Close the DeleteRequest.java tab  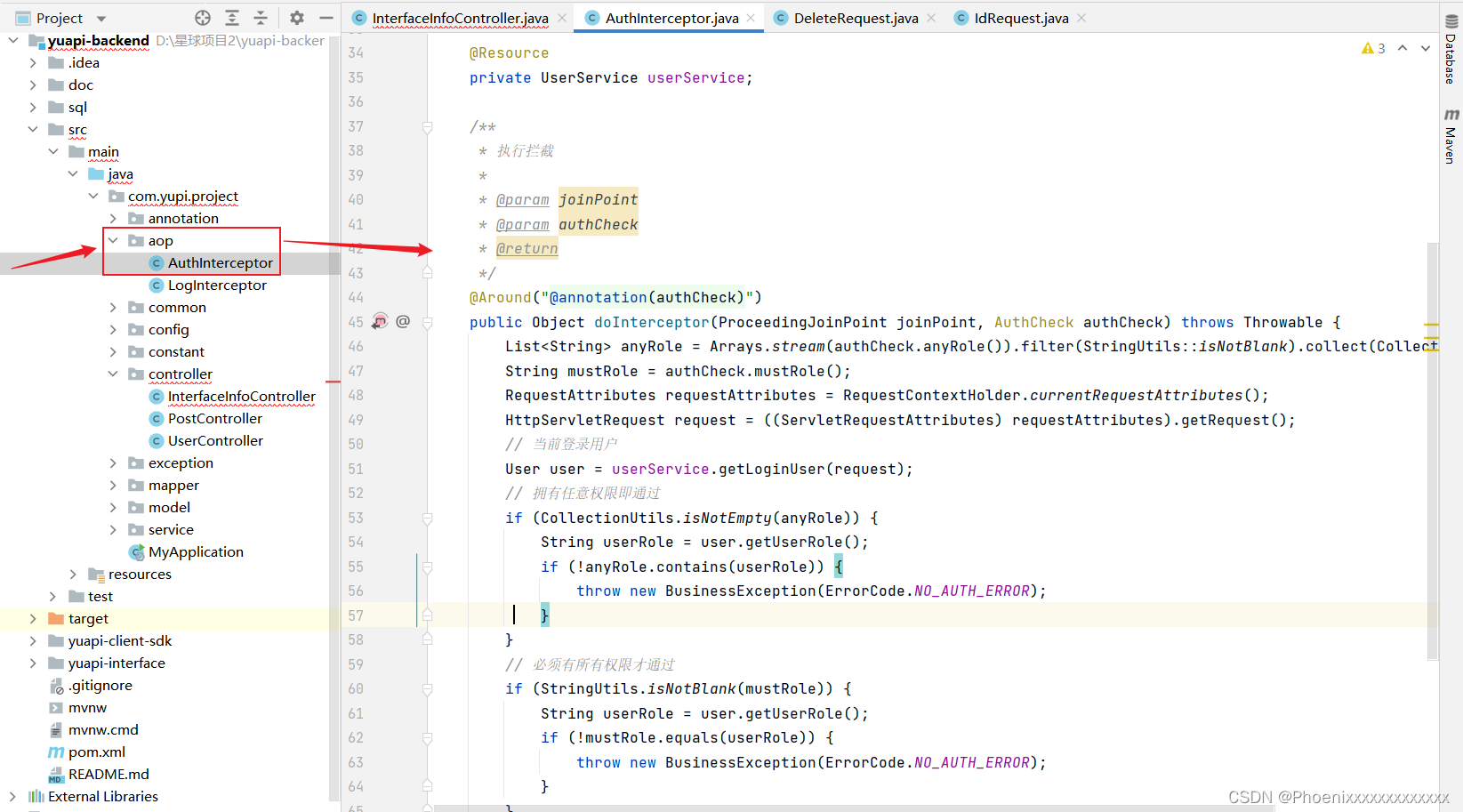(x=931, y=18)
